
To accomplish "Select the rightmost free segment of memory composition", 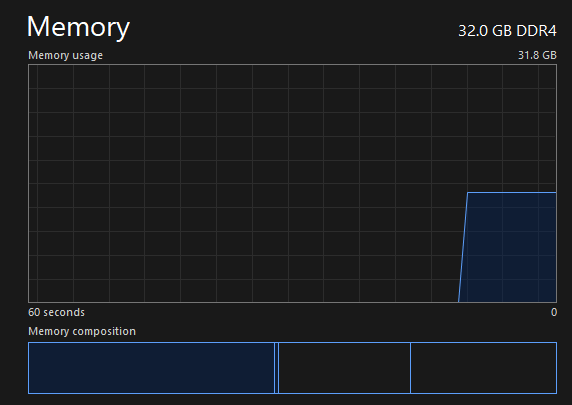I will coord(484,368).
